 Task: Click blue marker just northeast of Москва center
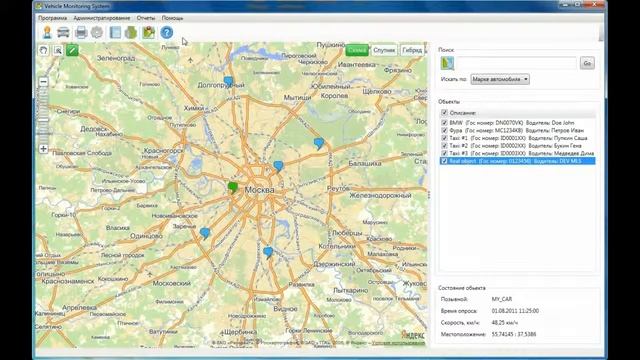click(x=278, y=166)
